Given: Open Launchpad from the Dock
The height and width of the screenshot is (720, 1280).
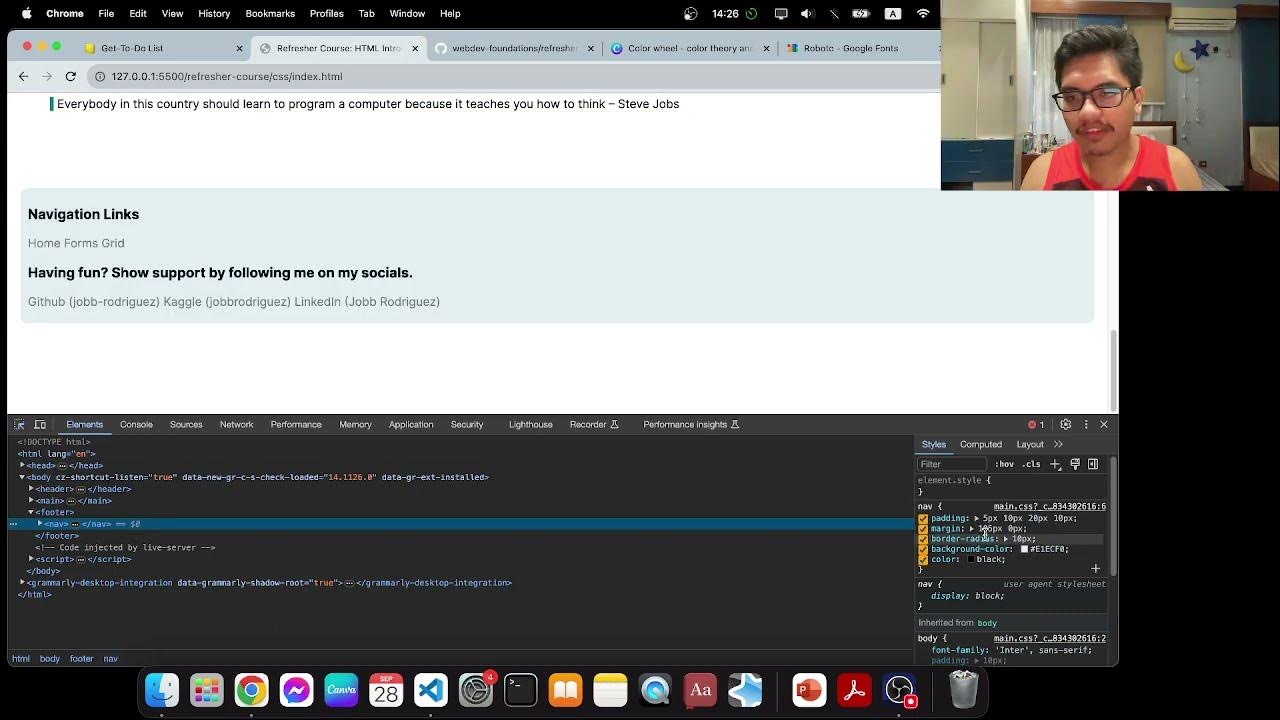Looking at the screenshot, I should (x=207, y=690).
